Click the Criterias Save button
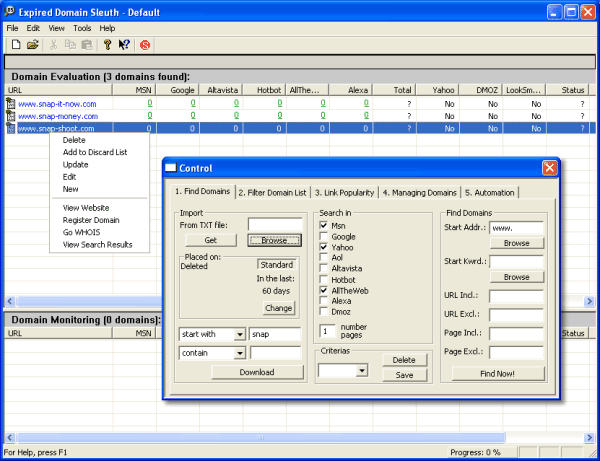This screenshot has height=461, width=600. tap(404, 375)
